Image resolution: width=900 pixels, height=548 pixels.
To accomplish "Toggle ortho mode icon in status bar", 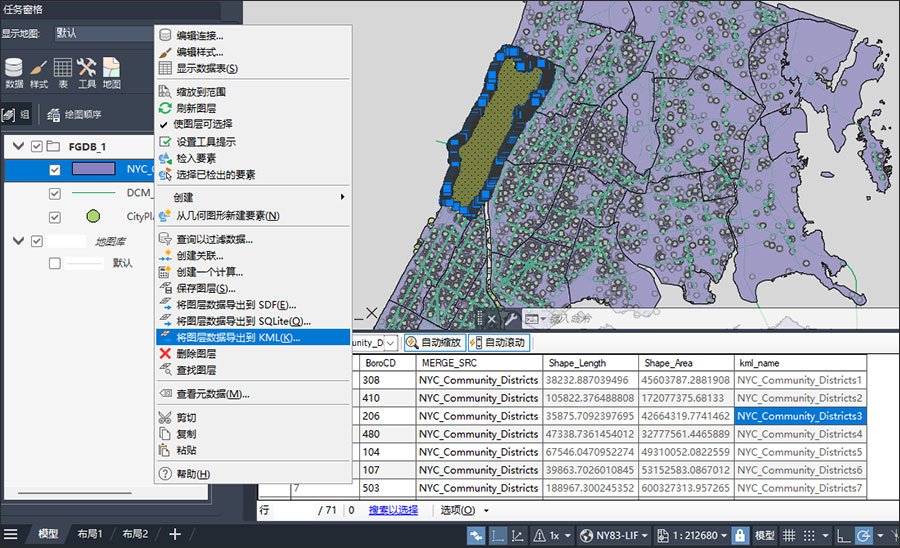I will point(843,535).
